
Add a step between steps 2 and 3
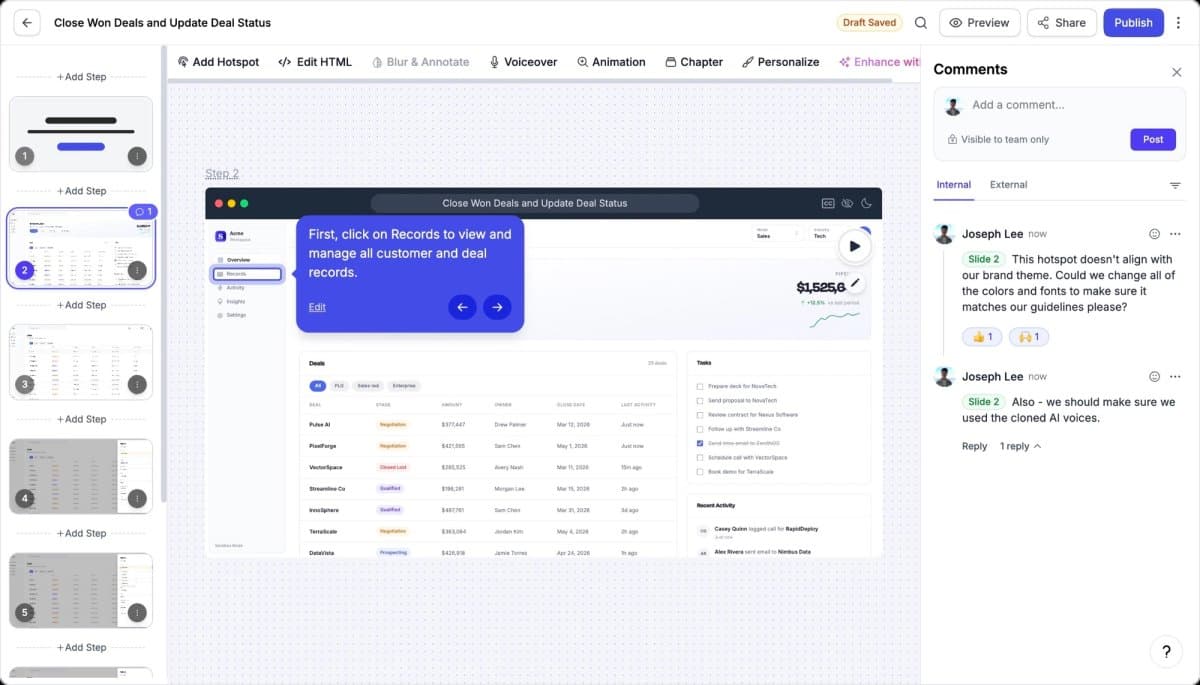[x=81, y=305]
